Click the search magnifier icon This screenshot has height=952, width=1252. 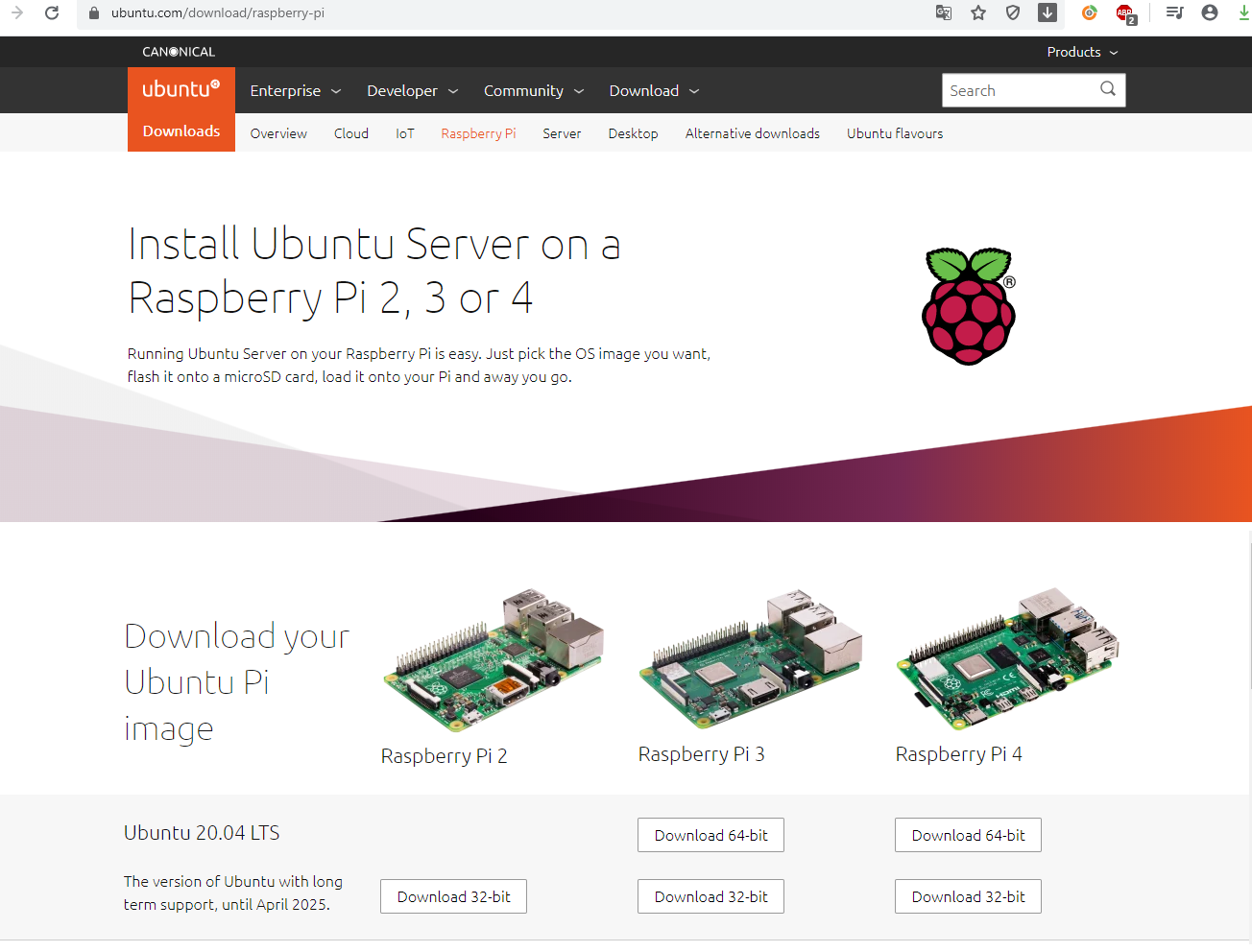pyautogui.click(x=1108, y=89)
